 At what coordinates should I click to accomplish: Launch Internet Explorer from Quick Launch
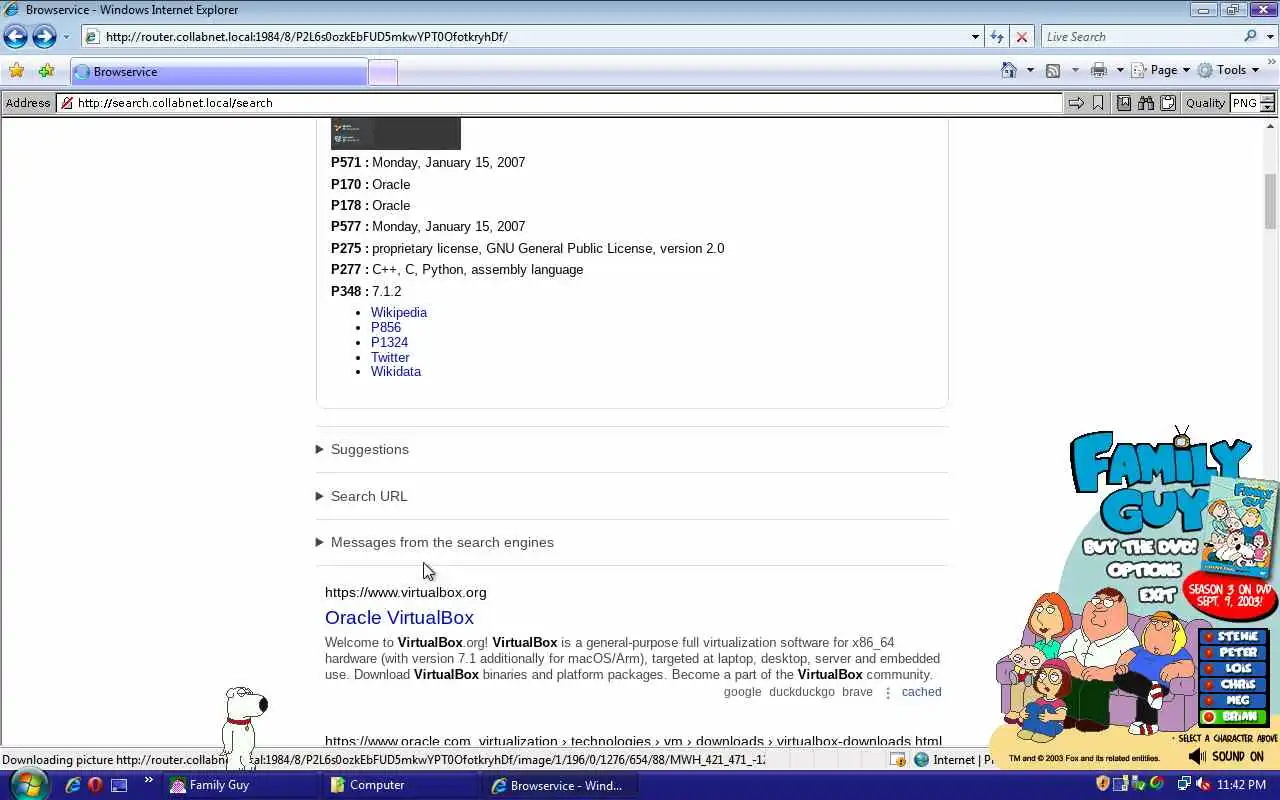(x=73, y=785)
